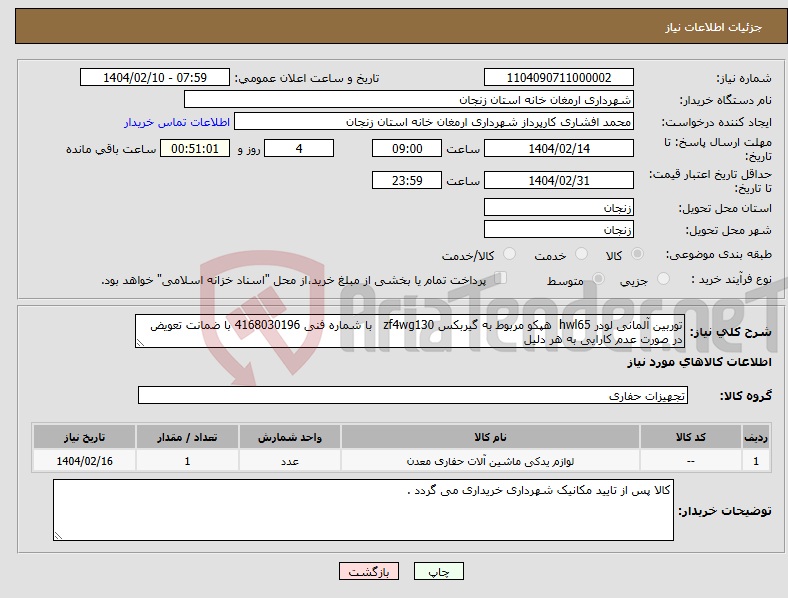The width and height of the screenshot is (788, 598).
Task: Select the کالا radio button
Action: (637, 254)
